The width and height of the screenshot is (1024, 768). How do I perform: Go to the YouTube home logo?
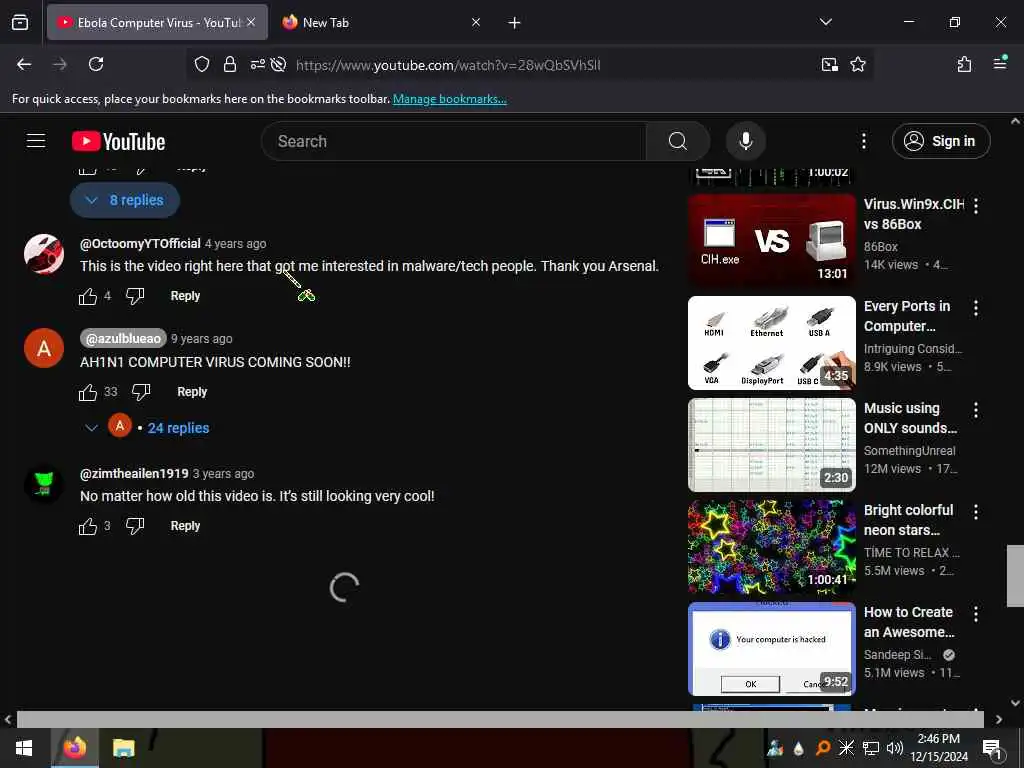(x=118, y=141)
